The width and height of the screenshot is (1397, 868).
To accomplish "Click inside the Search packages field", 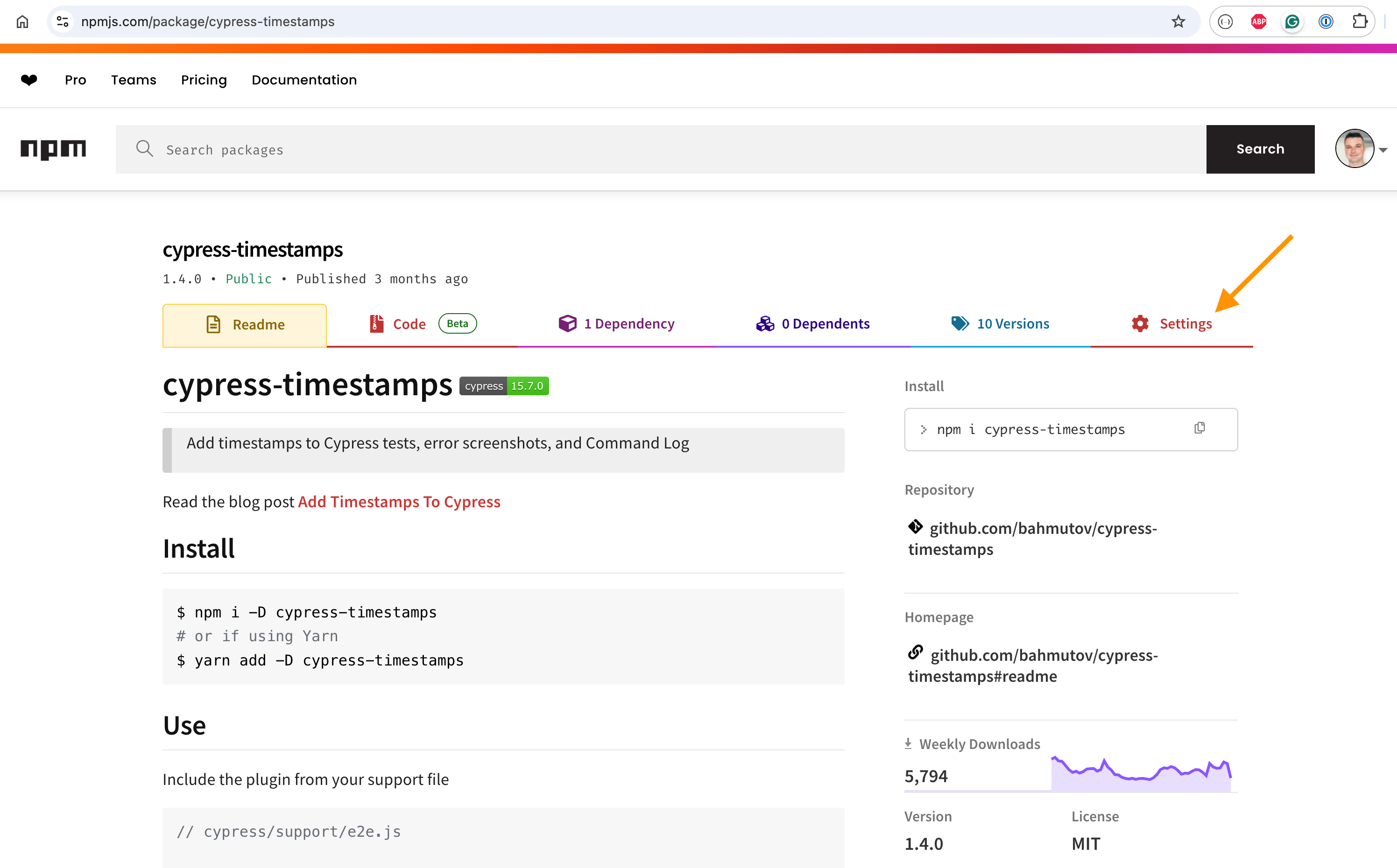I will coord(402,149).
